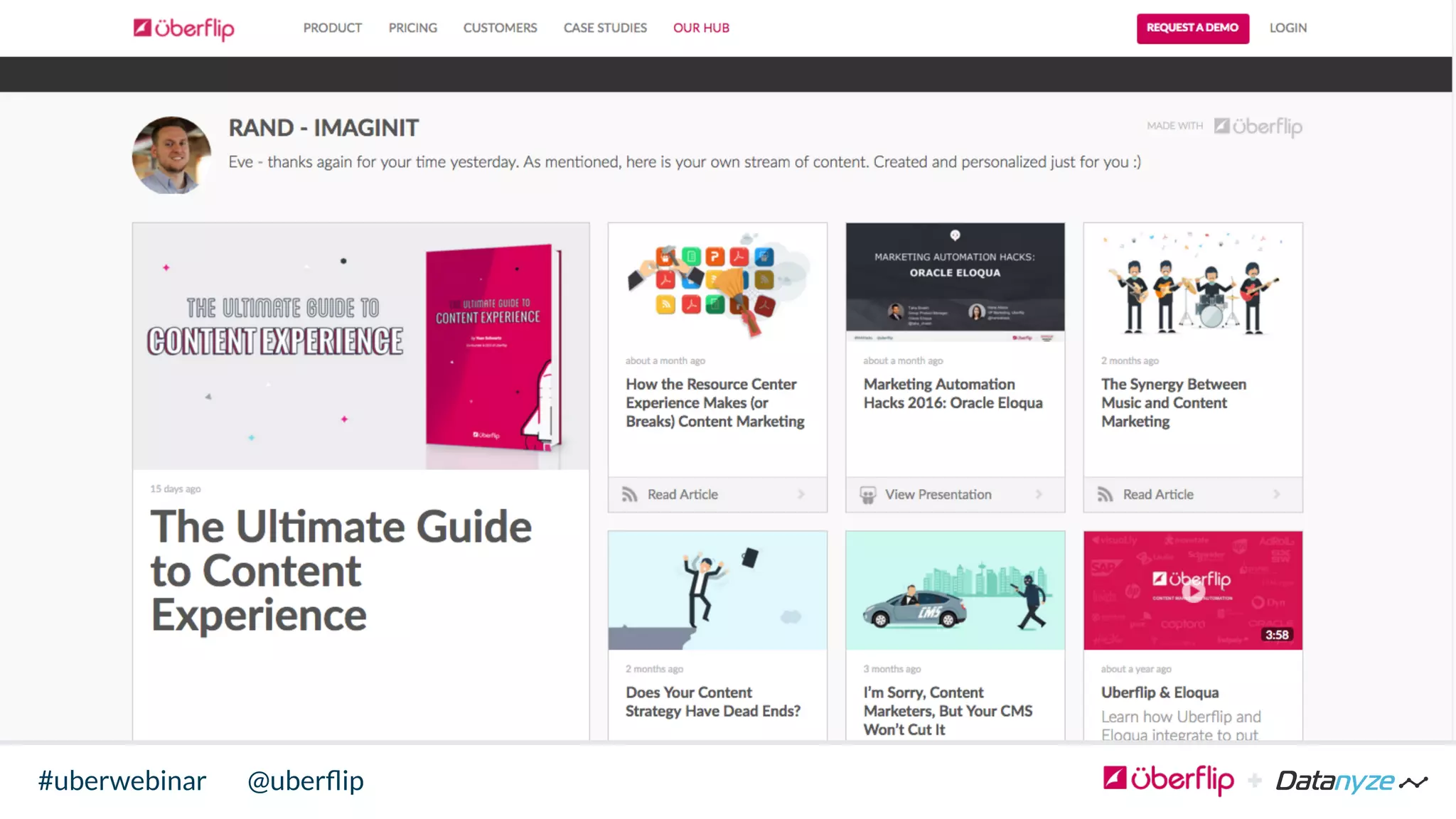Click the chevron arrow on View Presentation bar

(1039, 494)
